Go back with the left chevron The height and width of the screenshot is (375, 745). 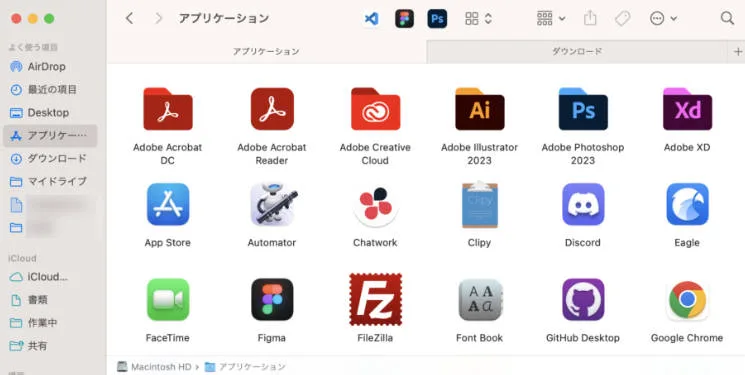click(x=129, y=19)
